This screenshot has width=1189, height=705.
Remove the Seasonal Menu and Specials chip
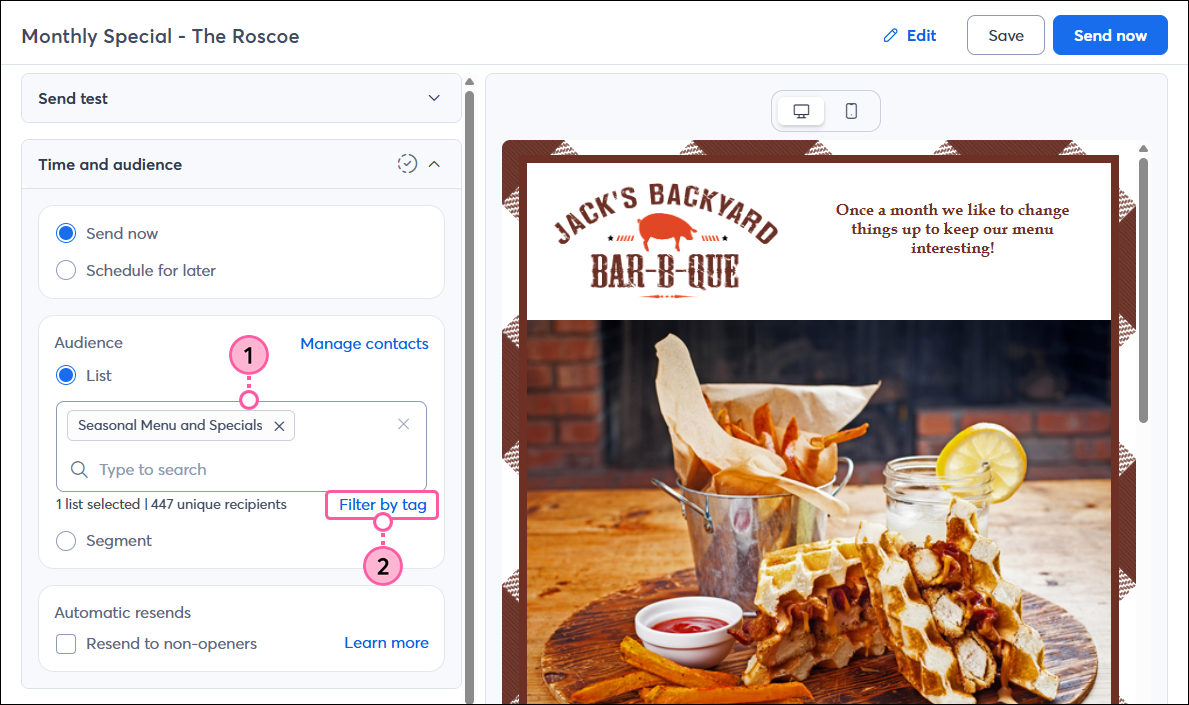tap(279, 426)
